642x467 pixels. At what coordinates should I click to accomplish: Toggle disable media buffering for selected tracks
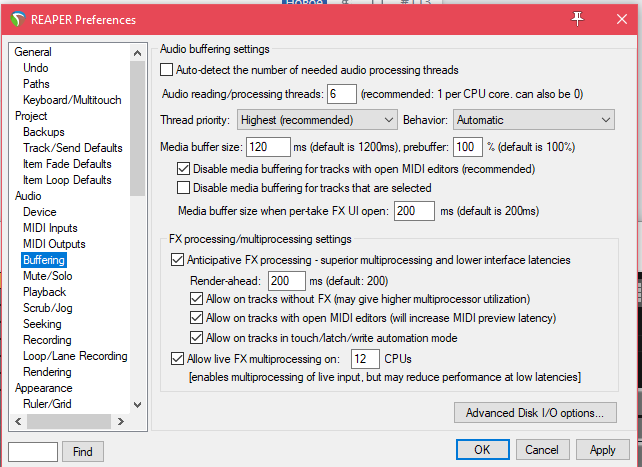[x=183, y=188]
